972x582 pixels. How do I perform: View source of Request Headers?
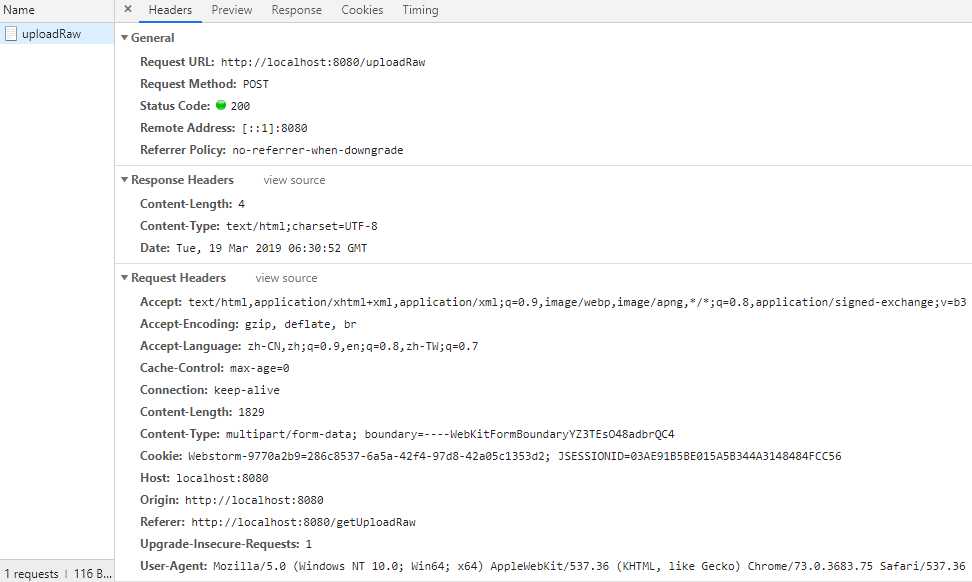(x=286, y=278)
